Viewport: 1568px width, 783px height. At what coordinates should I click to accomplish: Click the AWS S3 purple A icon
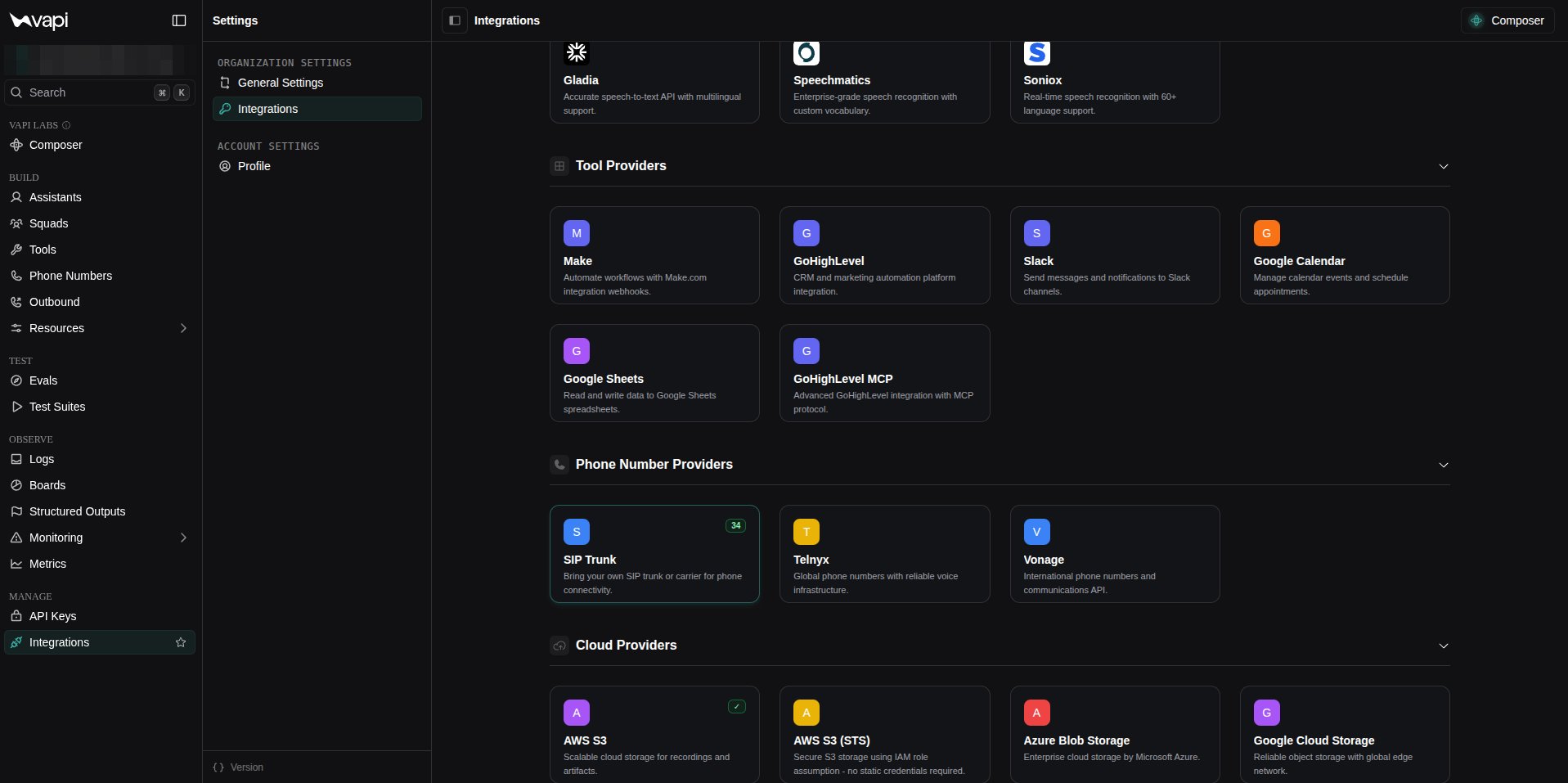(x=577, y=713)
